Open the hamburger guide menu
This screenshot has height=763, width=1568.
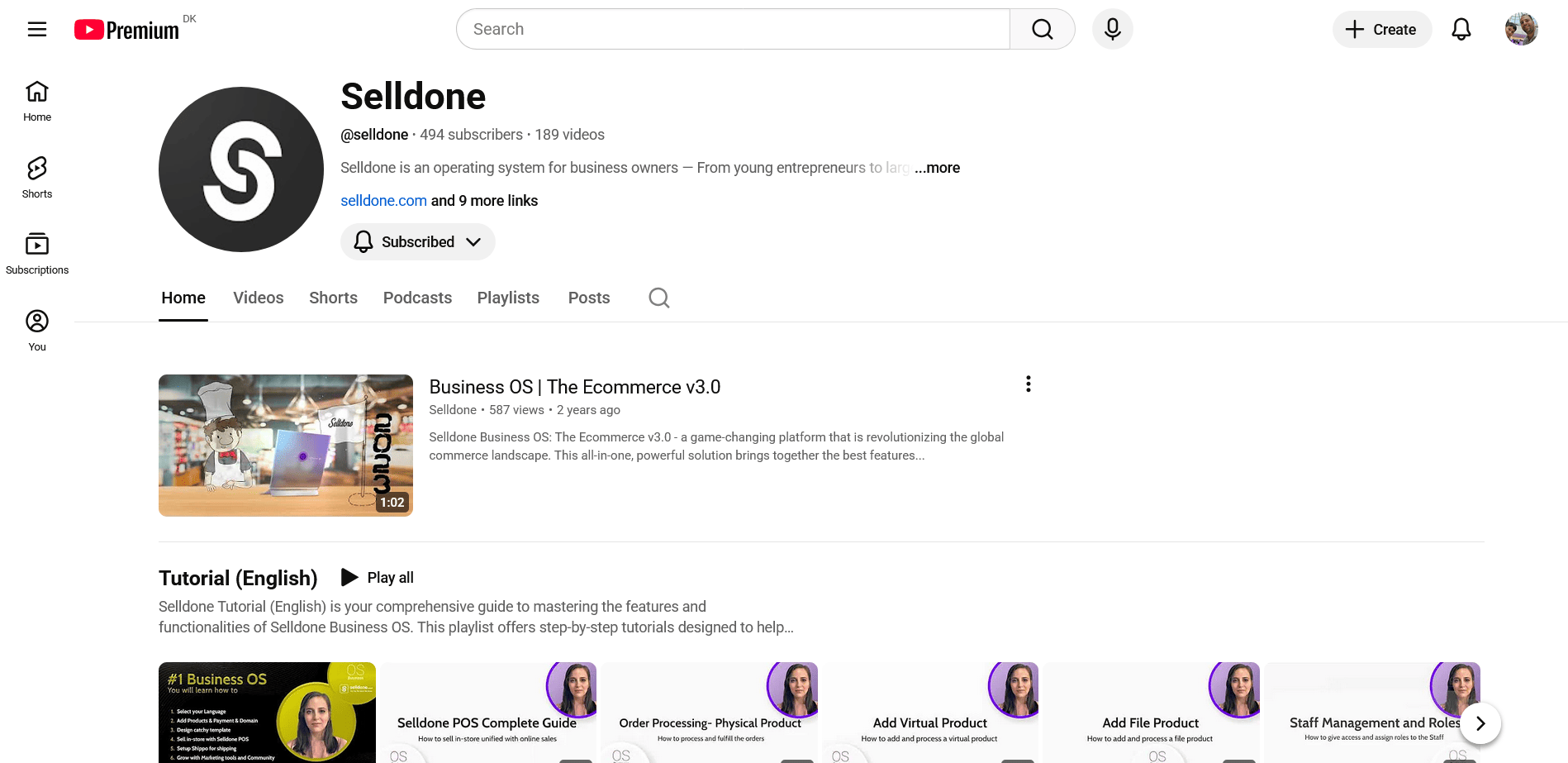point(37,30)
